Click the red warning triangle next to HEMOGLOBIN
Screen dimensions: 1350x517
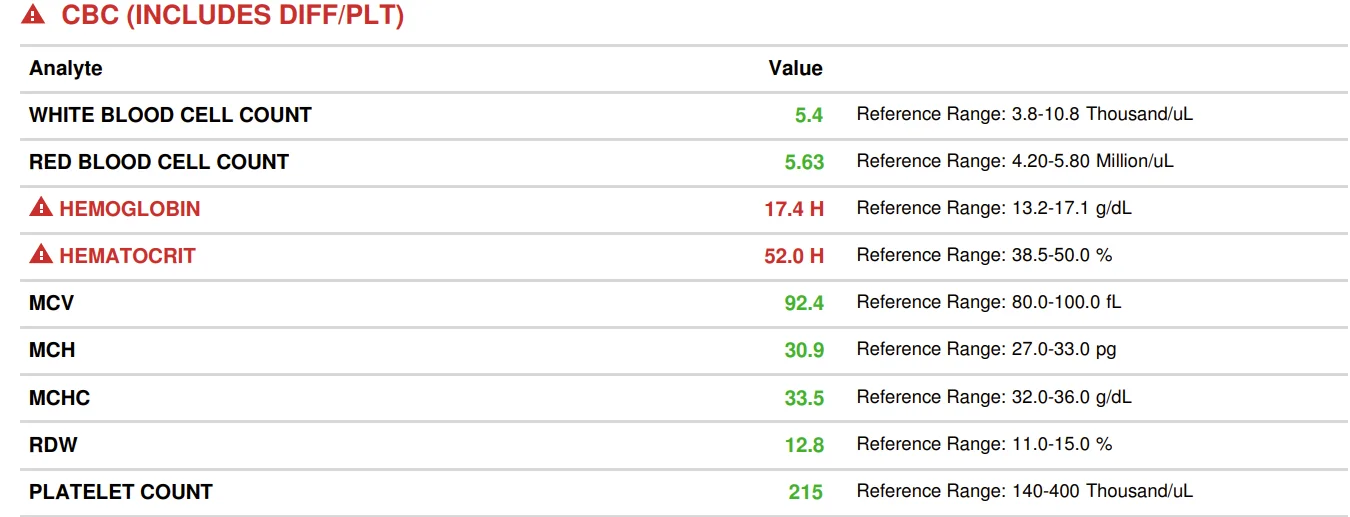[x=40, y=208]
